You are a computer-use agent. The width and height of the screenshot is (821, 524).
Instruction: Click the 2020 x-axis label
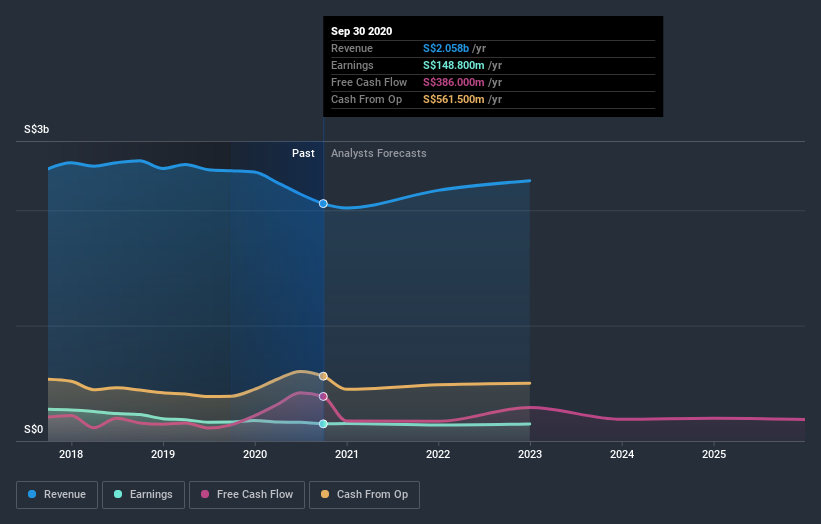coord(255,454)
